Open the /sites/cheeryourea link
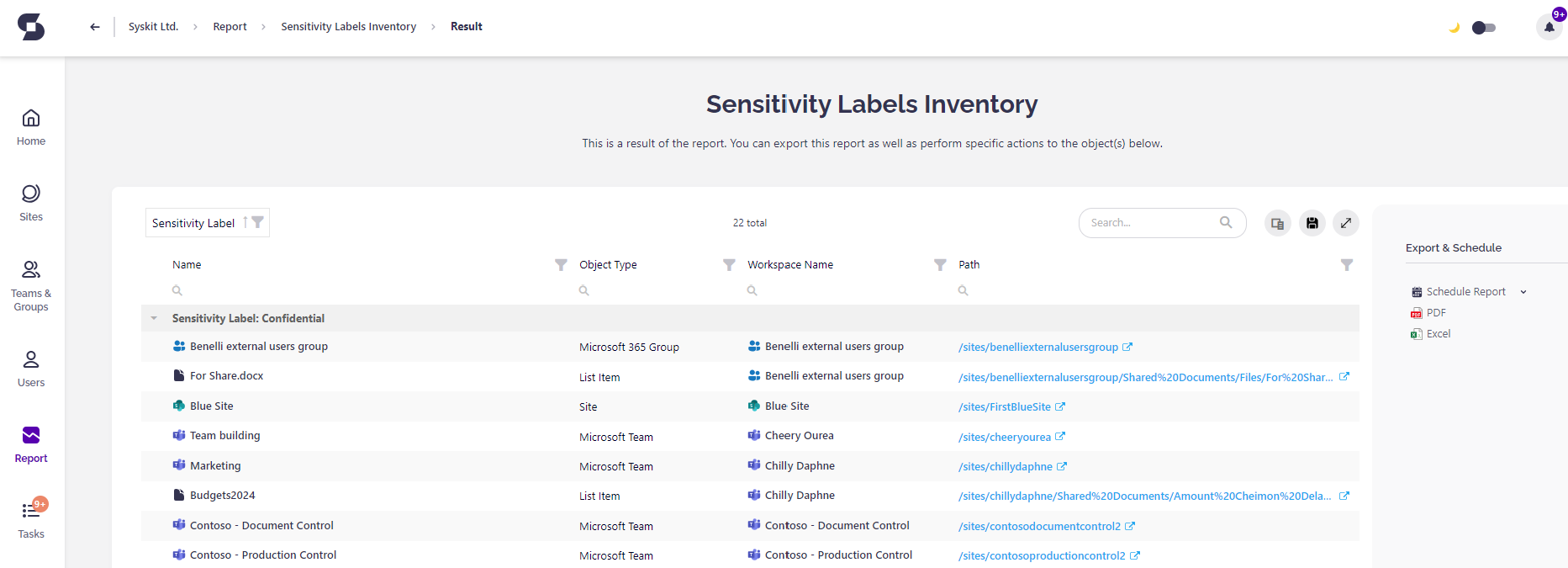The height and width of the screenshot is (568, 1568). [x=1005, y=437]
